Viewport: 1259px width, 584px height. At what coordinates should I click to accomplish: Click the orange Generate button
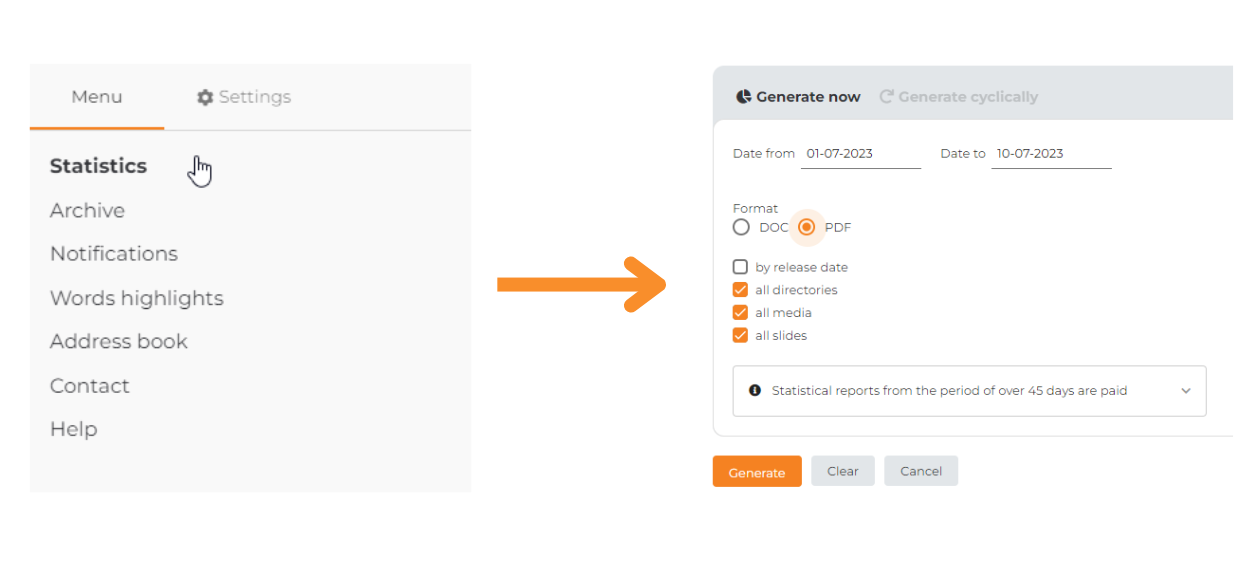(x=757, y=472)
